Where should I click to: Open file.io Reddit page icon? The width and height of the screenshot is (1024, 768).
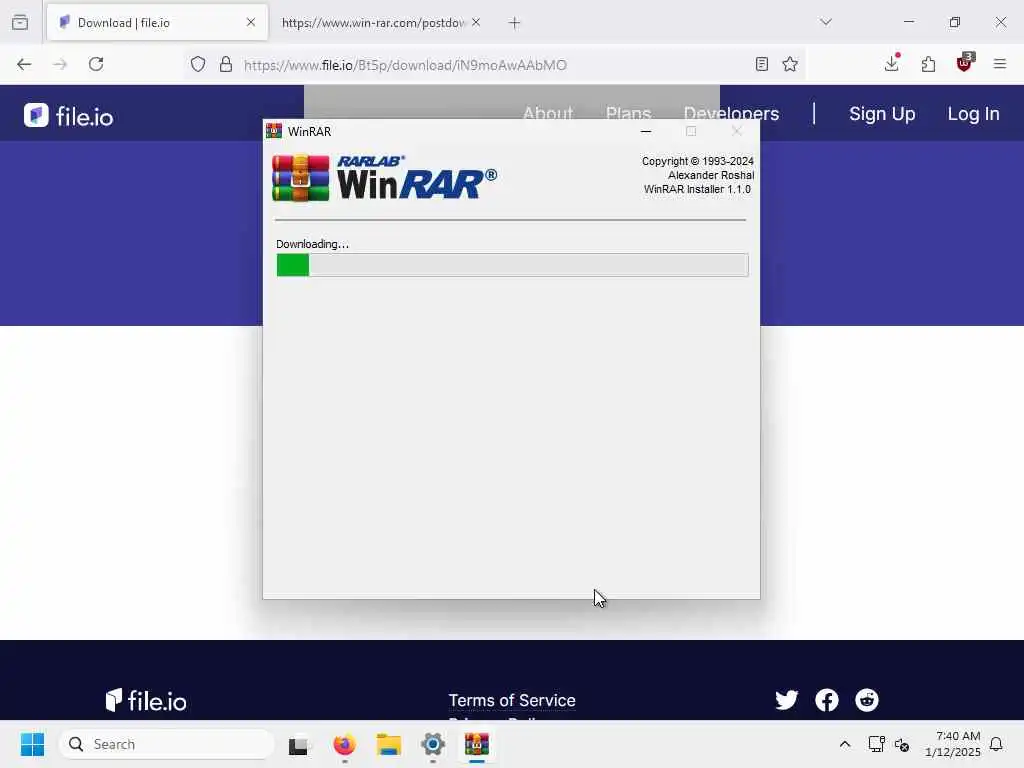(867, 700)
